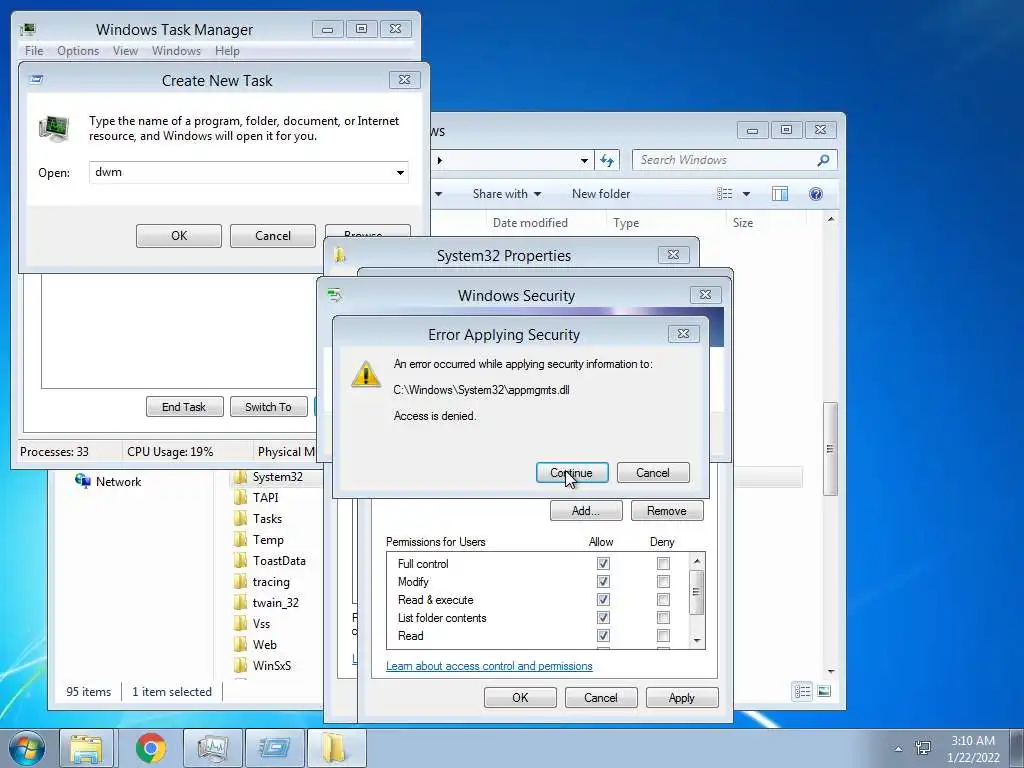The width and height of the screenshot is (1024, 768).
Task: Open the Windows Start button
Action: point(27,748)
